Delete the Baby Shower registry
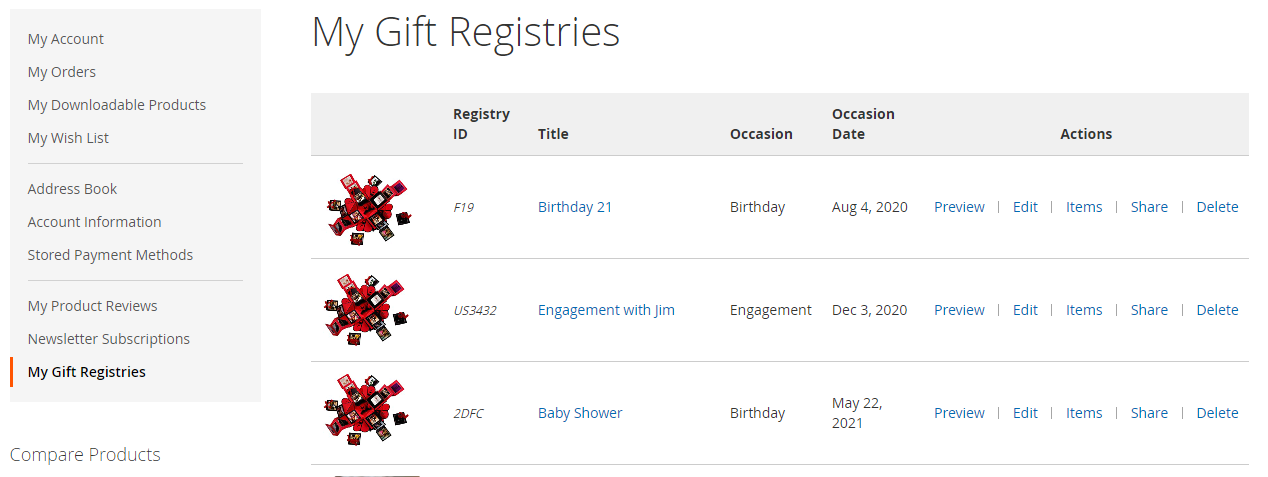1268x477 pixels. [x=1217, y=413]
